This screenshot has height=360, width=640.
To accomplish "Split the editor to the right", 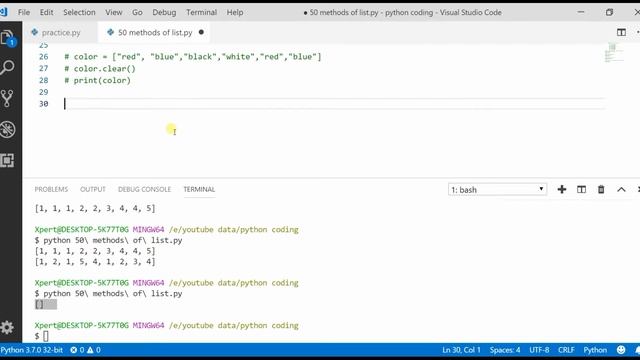I will pos(621,32).
